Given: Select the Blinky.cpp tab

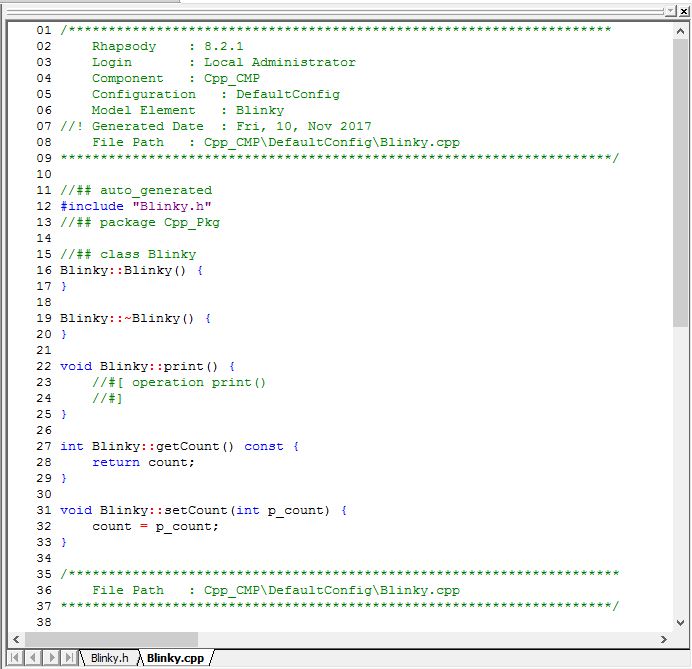Looking at the screenshot, I should [175, 658].
